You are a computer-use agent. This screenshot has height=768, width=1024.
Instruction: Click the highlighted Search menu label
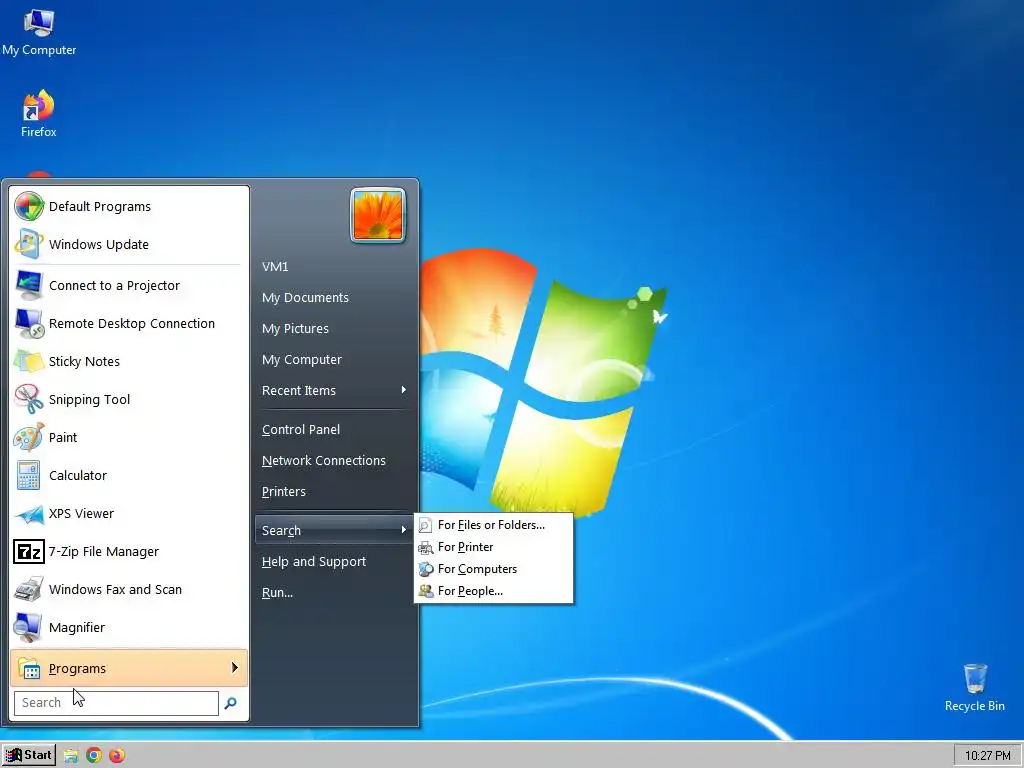coord(281,530)
